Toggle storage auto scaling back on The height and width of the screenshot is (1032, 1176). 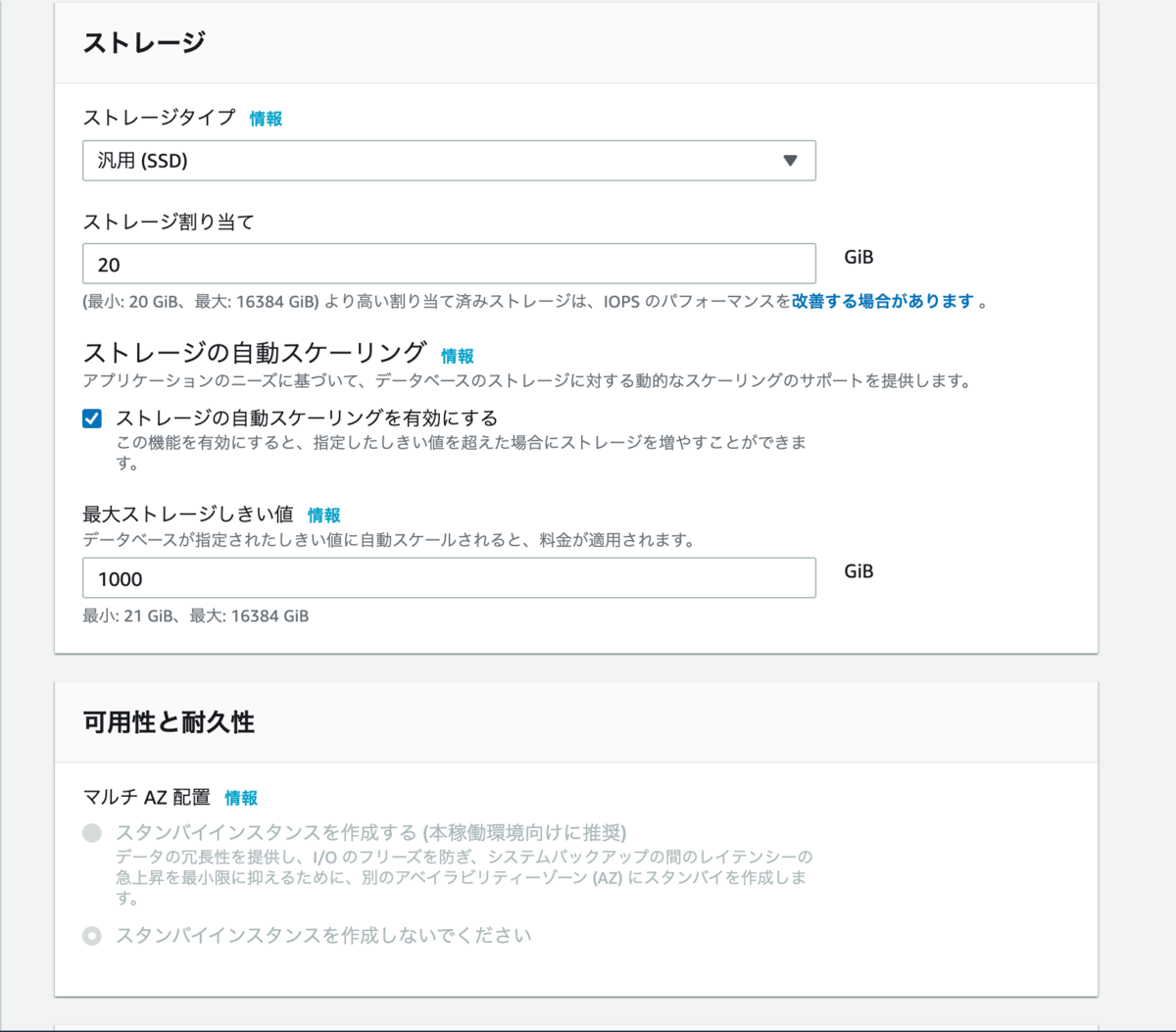click(91, 418)
